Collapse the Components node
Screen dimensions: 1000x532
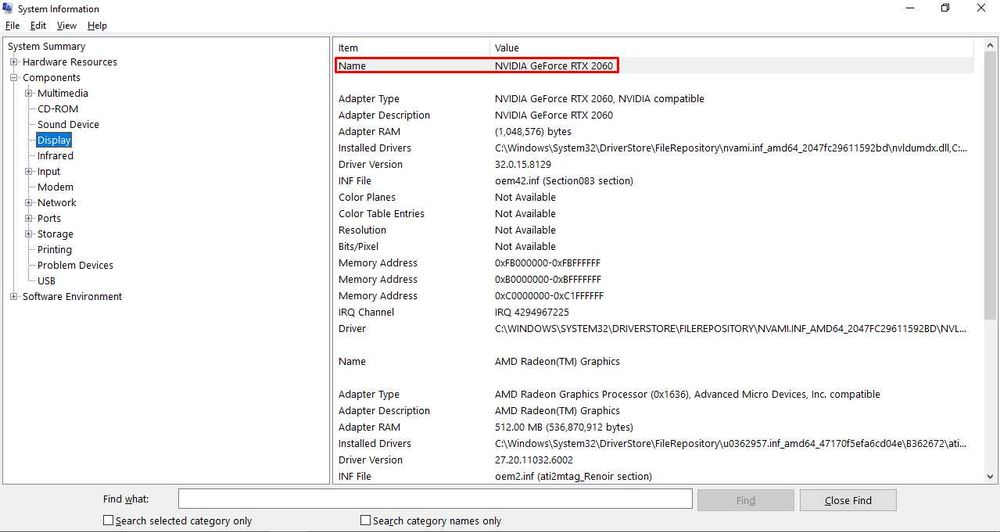[x=13, y=78]
